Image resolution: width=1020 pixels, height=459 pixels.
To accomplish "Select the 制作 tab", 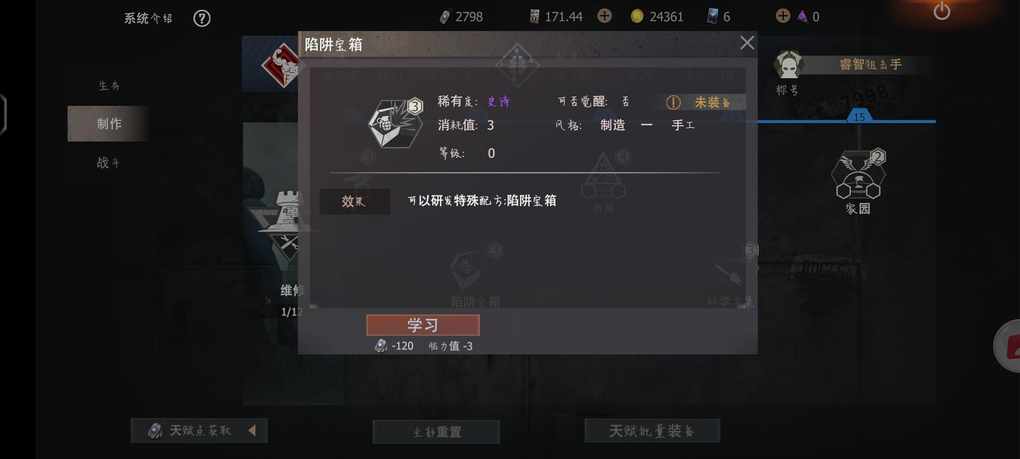I will point(108,124).
